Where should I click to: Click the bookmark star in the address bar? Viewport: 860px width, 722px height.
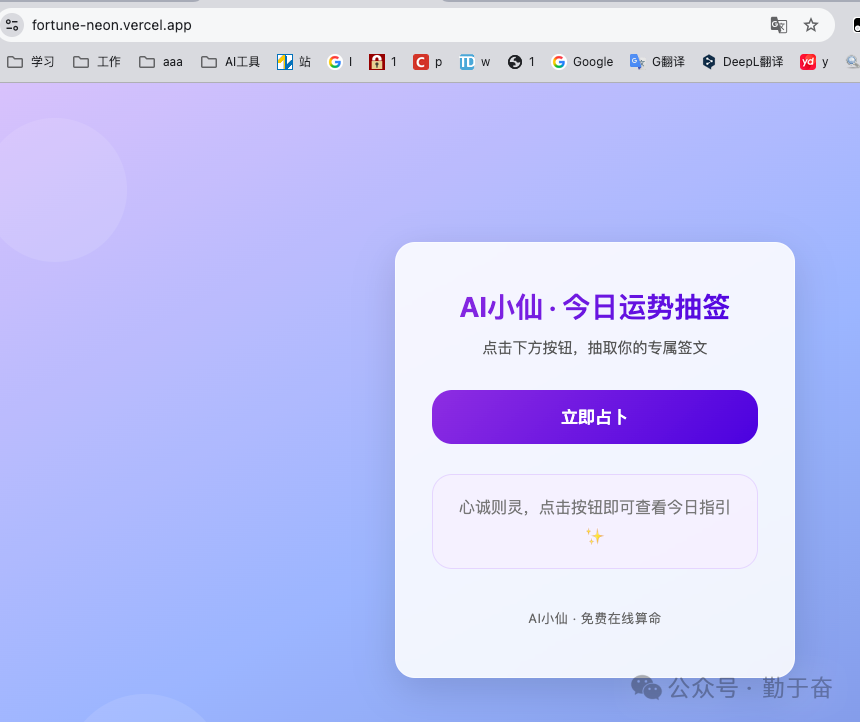(811, 24)
